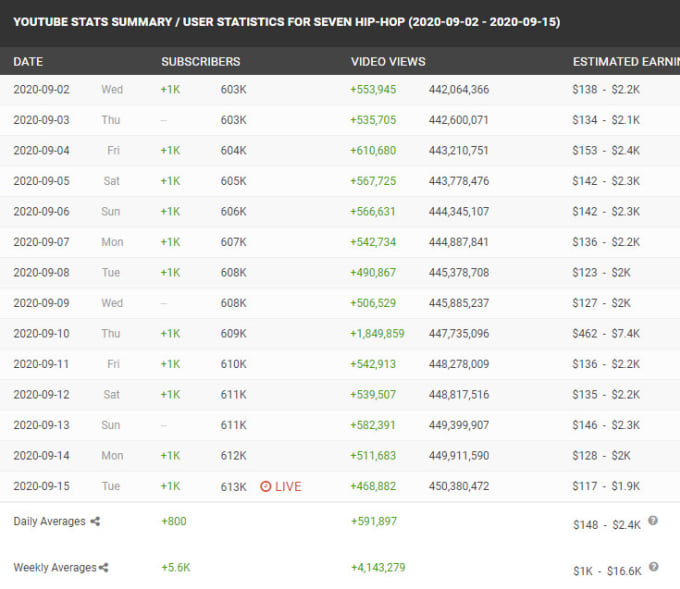
Task: Click the DATE column header
Action: [28, 62]
